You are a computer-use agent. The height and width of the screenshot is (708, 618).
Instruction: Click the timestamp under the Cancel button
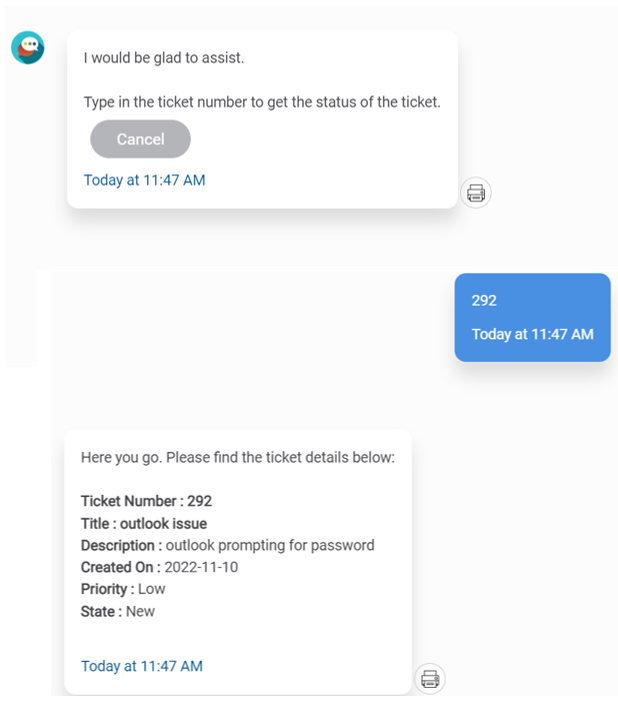144,180
